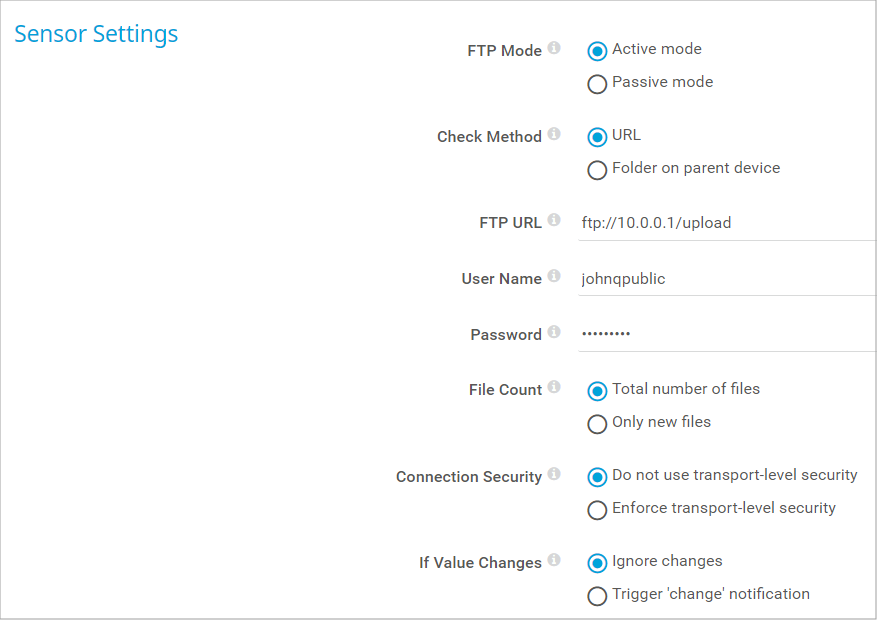The height and width of the screenshot is (620, 877).
Task: Click the info icon beside User Name
Action: click(554, 276)
